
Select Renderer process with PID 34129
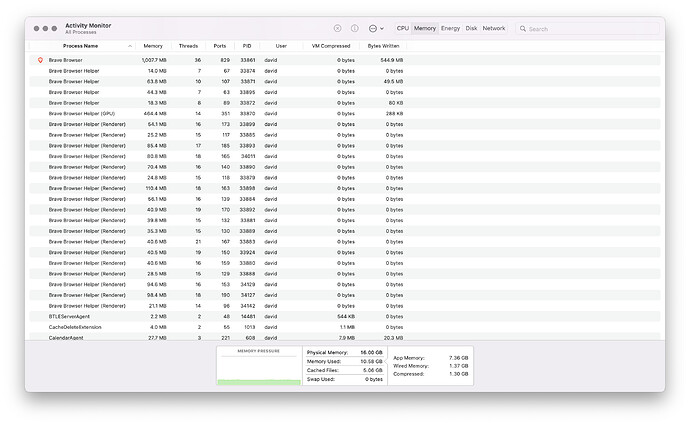345,284
